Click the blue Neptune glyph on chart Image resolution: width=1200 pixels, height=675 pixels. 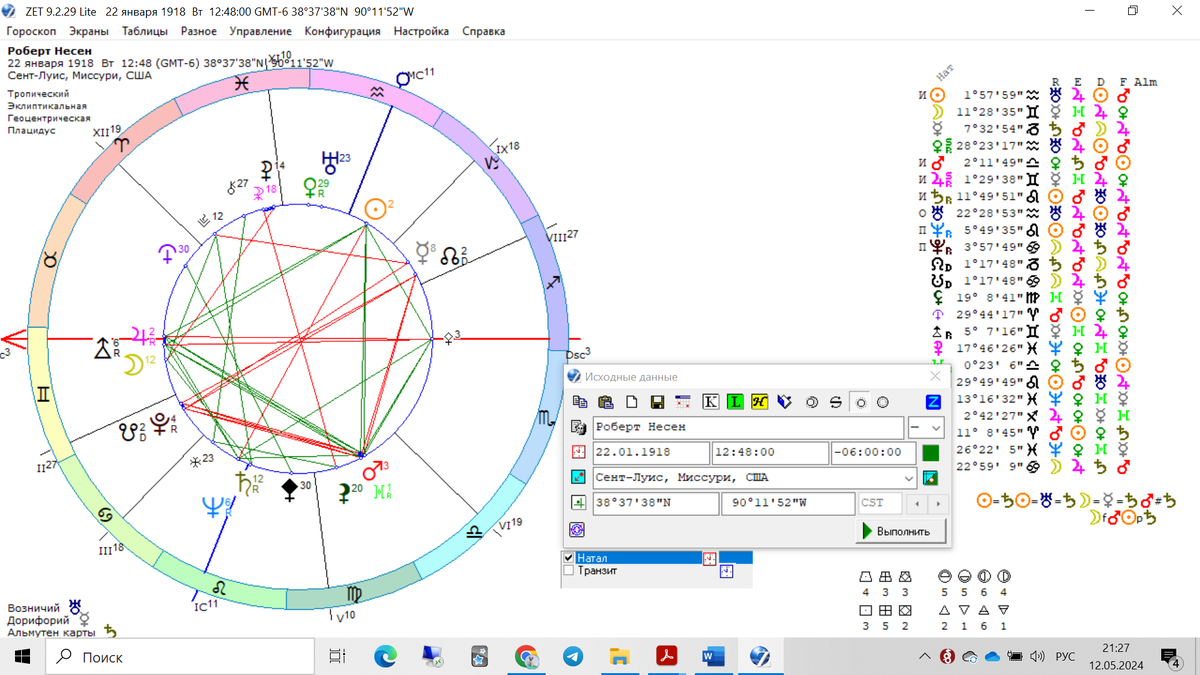(x=212, y=506)
